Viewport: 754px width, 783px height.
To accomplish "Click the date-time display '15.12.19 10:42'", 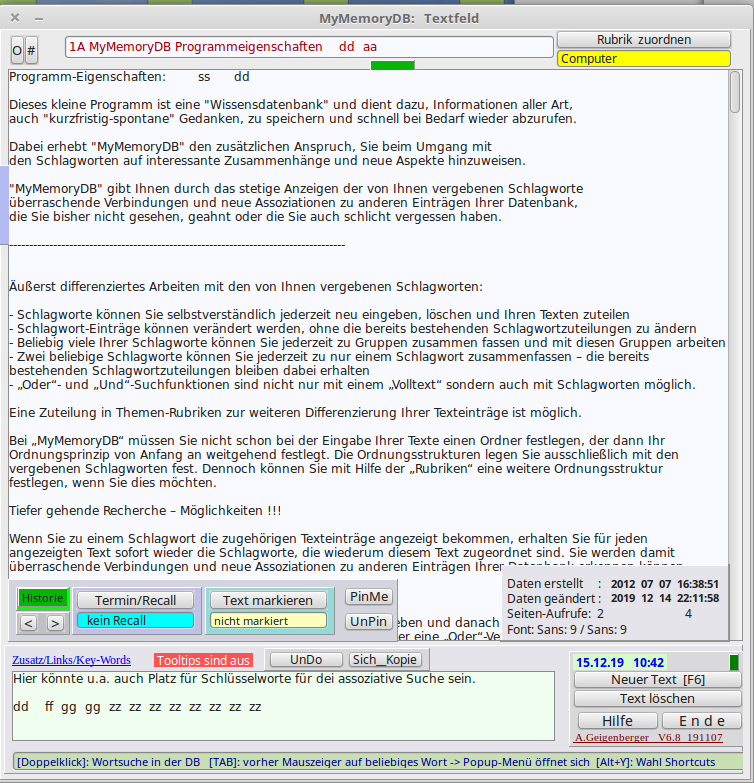I will (x=620, y=662).
